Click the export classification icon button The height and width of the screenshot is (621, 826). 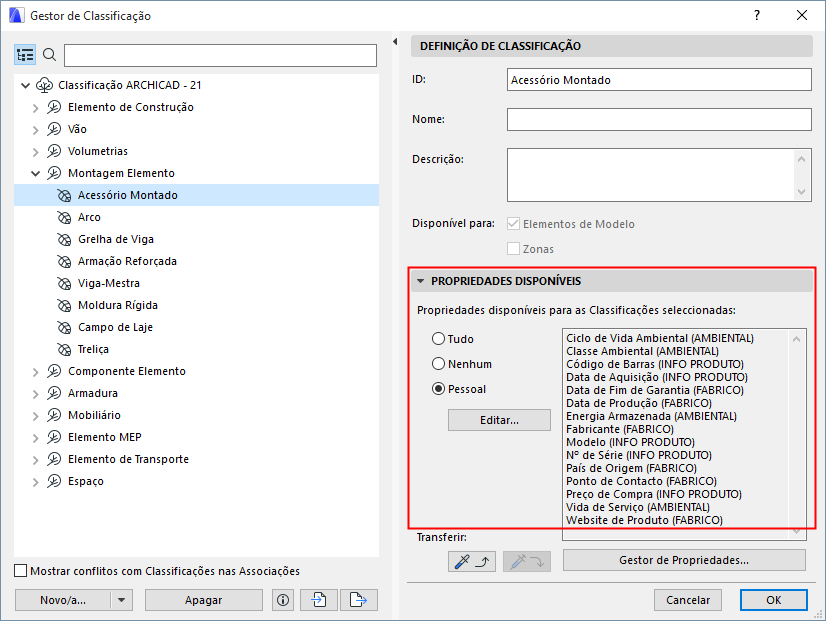coord(359,600)
